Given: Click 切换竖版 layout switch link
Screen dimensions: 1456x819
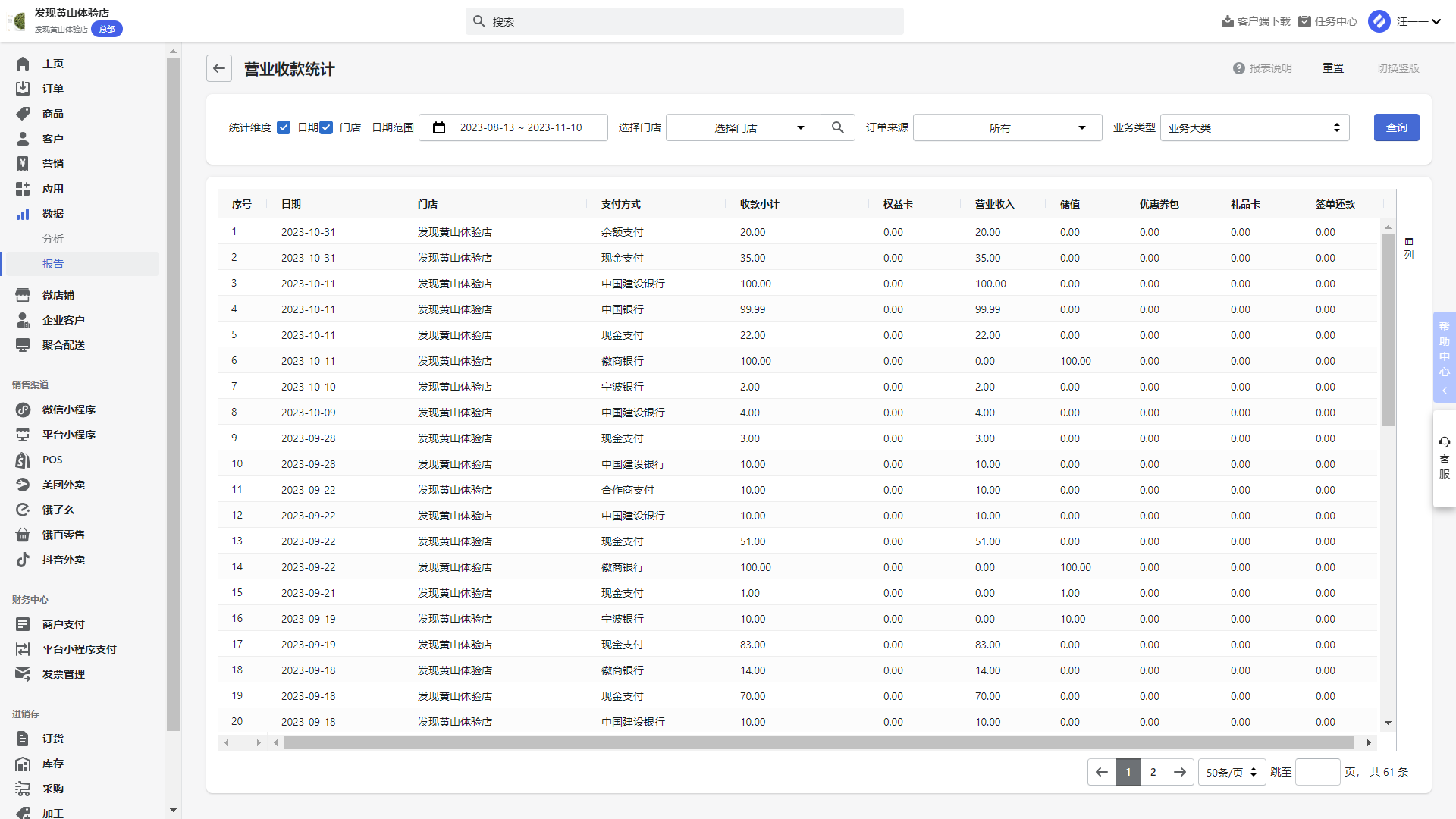Looking at the screenshot, I should pos(1398,68).
